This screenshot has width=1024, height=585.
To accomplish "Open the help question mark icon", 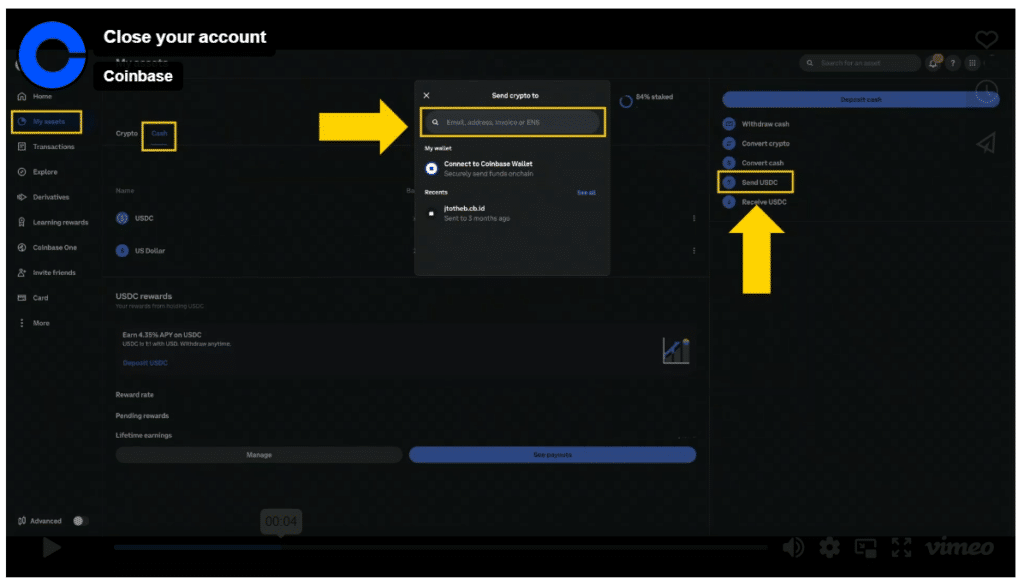I will 953,63.
